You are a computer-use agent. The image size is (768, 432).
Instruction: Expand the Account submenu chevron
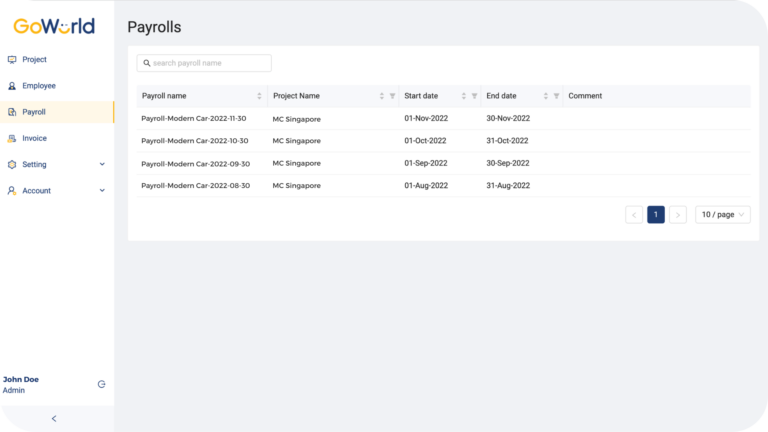[102, 191]
